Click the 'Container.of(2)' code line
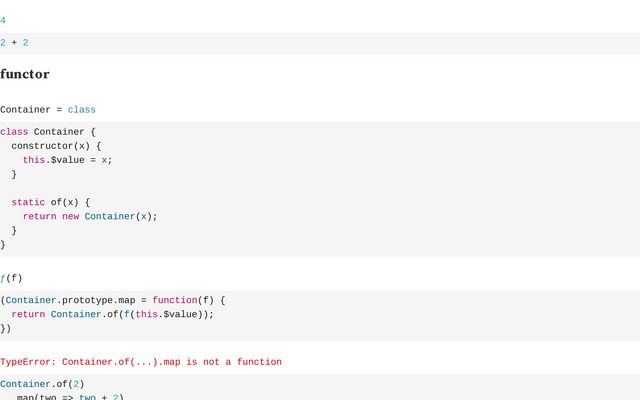 (x=42, y=384)
